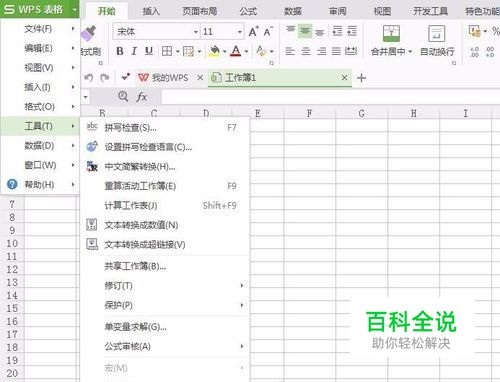
Task: Open the WPS 表格 main menu arrow
Action: (x=74, y=9)
